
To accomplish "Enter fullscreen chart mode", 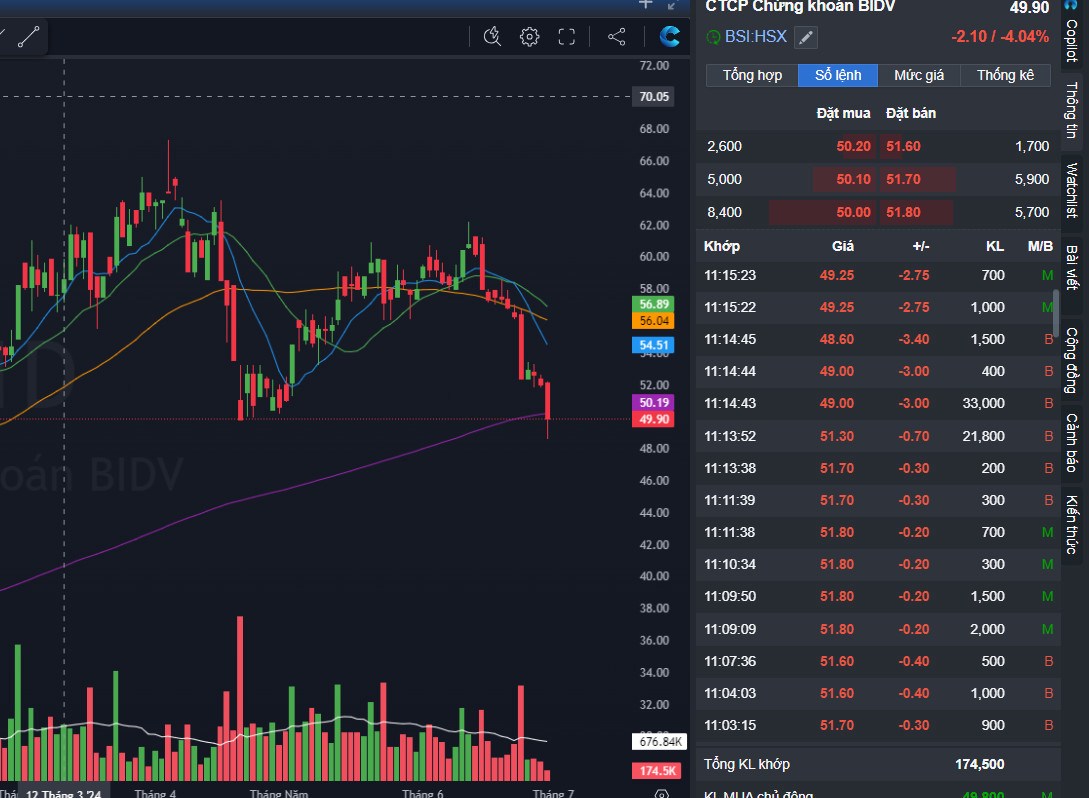I will [x=567, y=37].
